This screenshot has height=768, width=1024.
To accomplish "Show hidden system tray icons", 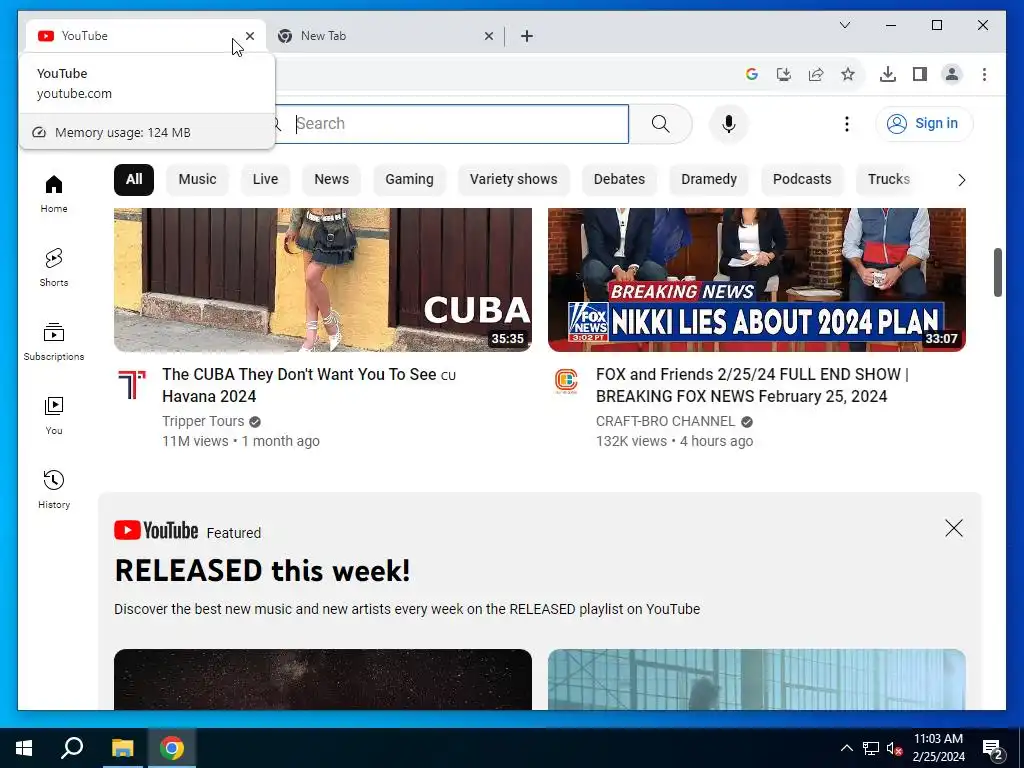I will click(846, 748).
